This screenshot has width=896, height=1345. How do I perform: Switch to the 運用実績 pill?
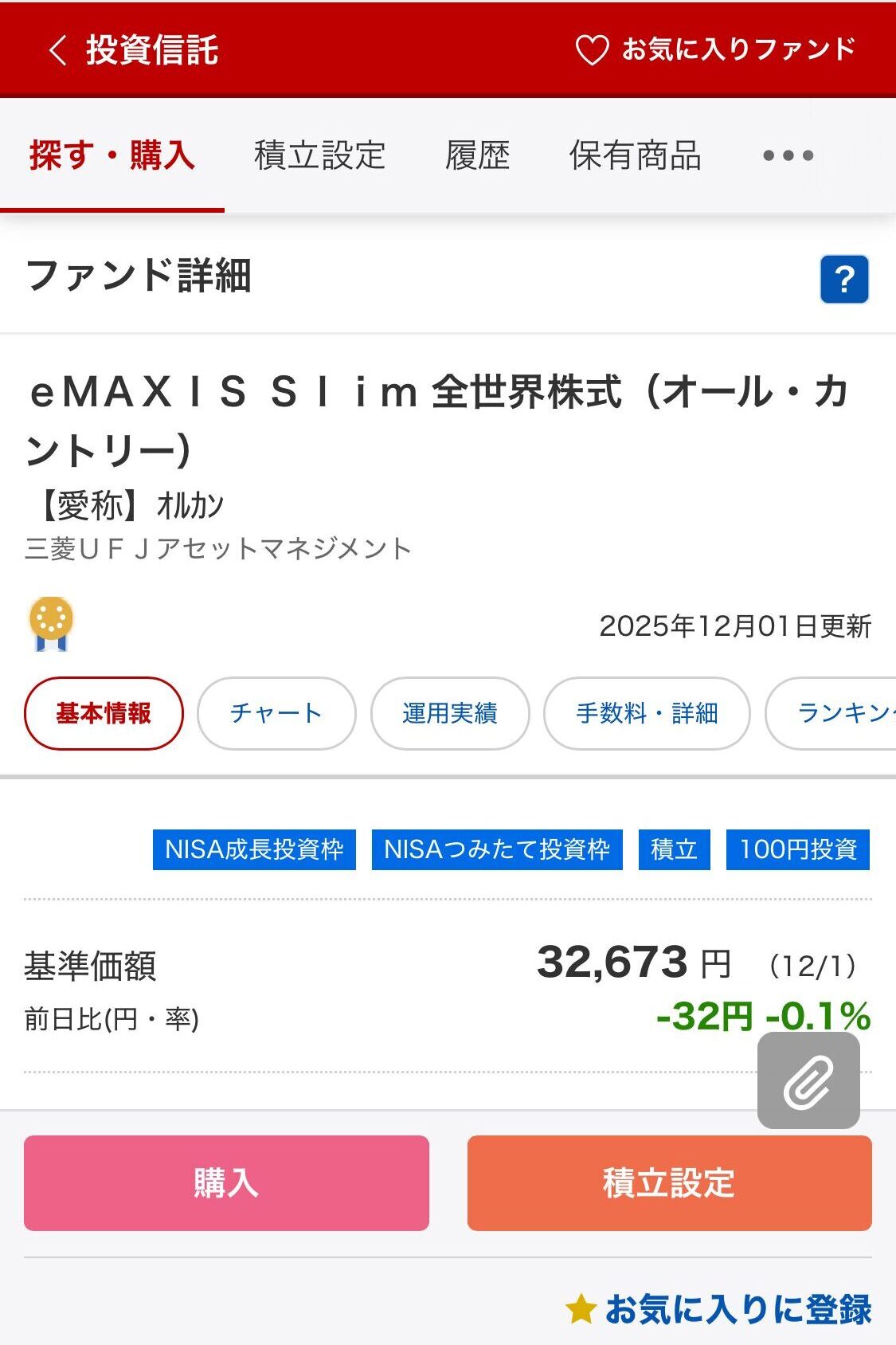point(450,713)
